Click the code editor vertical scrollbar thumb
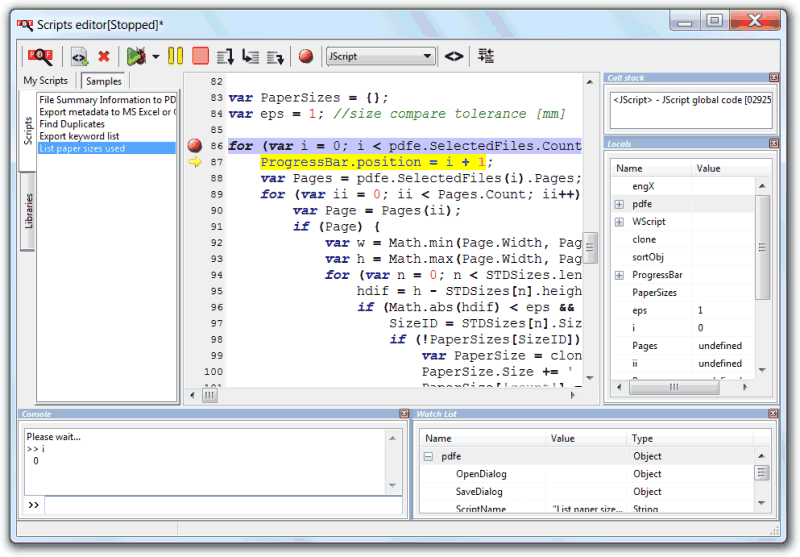800x557 pixels. 590,248
